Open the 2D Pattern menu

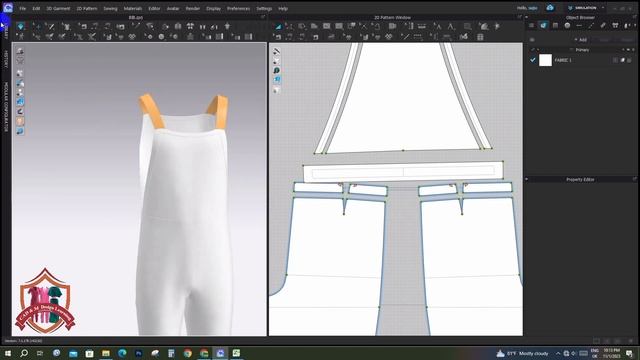87,8
